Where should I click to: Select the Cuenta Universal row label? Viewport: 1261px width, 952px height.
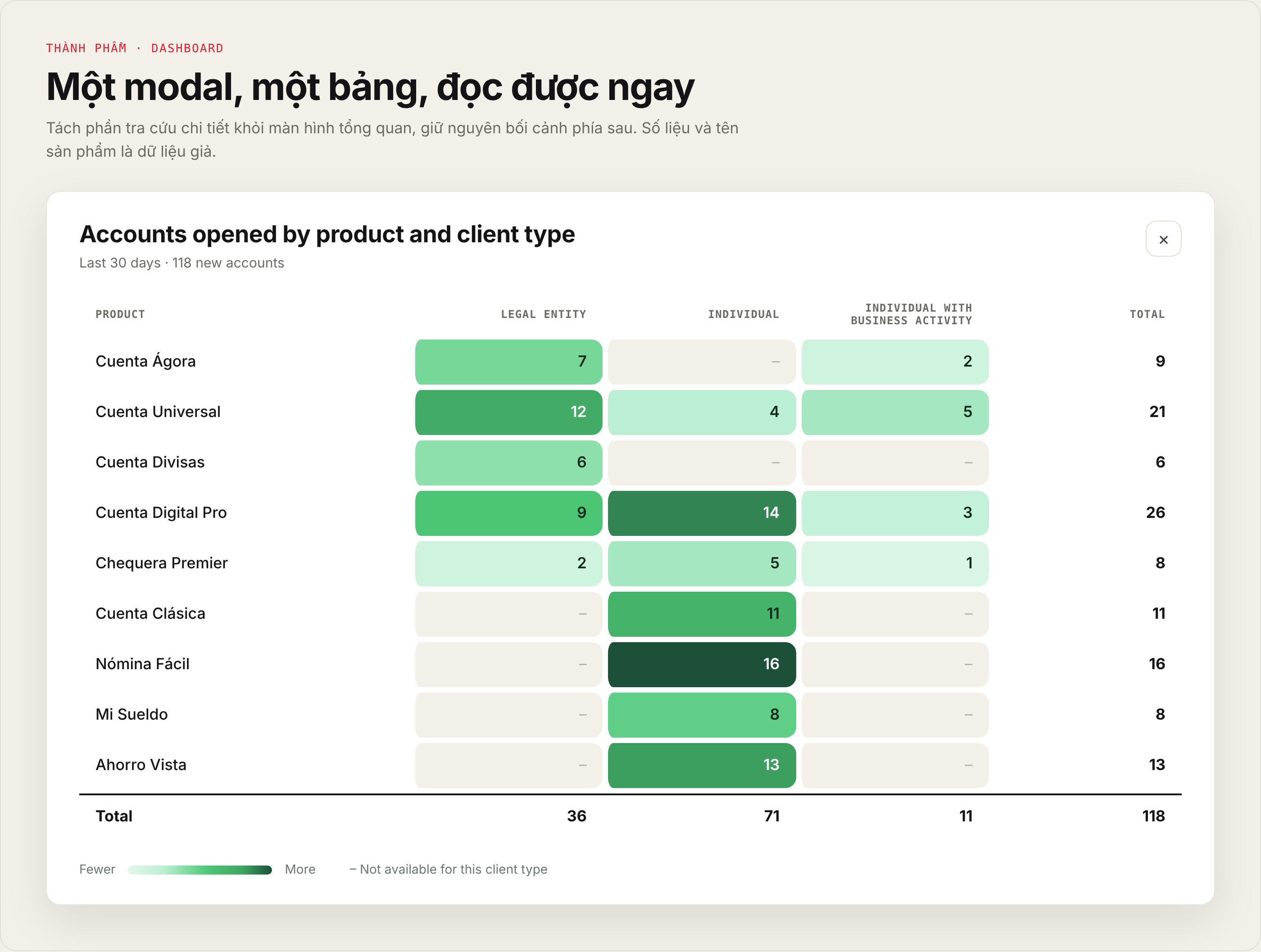158,412
